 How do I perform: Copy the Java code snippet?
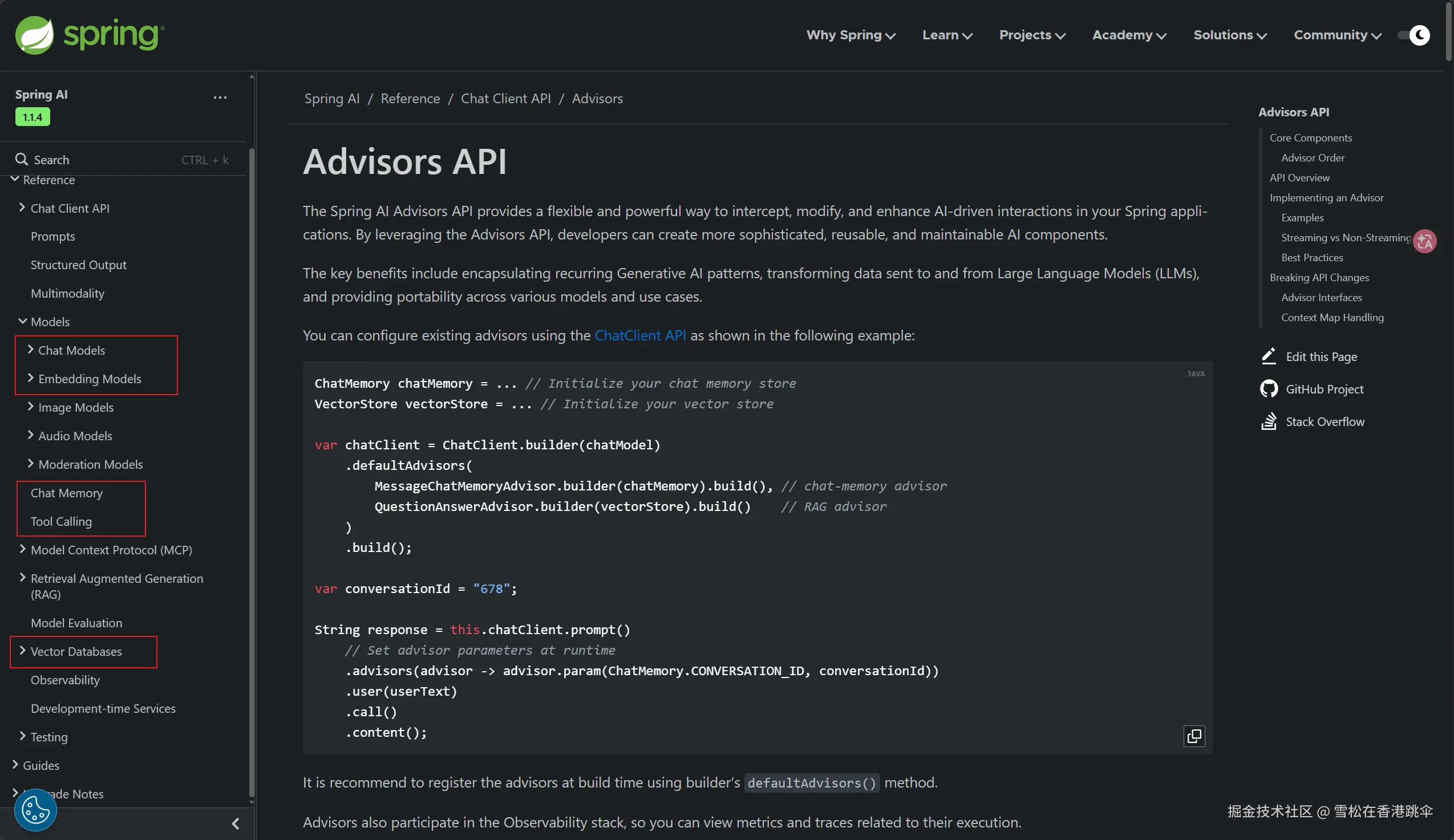(x=1194, y=736)
